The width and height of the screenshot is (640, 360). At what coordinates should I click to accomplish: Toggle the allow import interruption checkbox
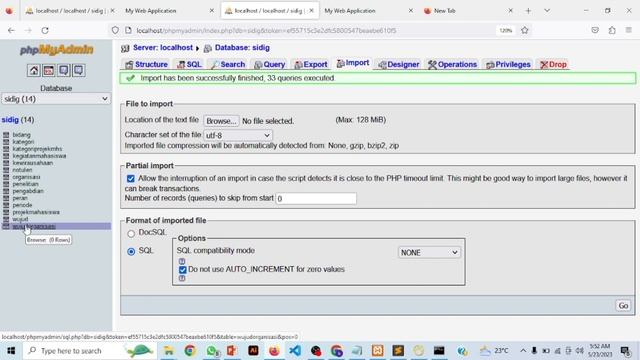[131, 178]
